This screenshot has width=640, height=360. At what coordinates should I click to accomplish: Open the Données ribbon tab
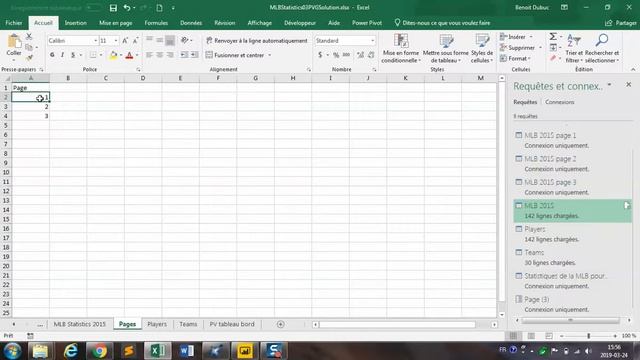click(191, 23)
